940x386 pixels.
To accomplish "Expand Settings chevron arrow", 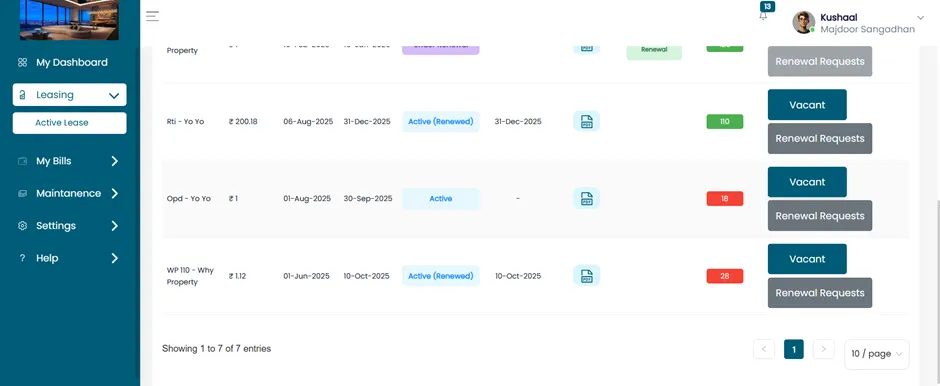I will coord(115,226).
